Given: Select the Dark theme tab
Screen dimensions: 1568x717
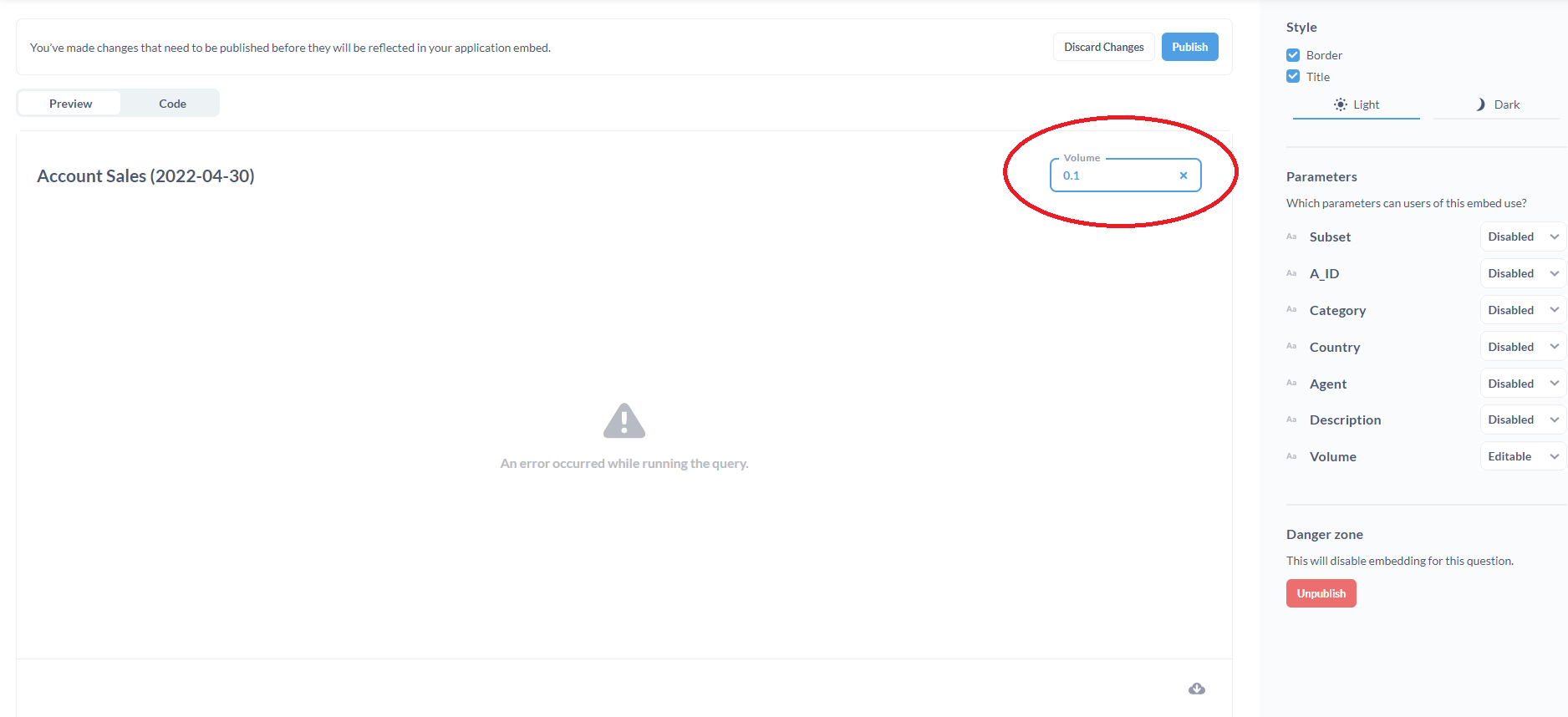Looking at the screenshot, I should [x=1497, y=105].
